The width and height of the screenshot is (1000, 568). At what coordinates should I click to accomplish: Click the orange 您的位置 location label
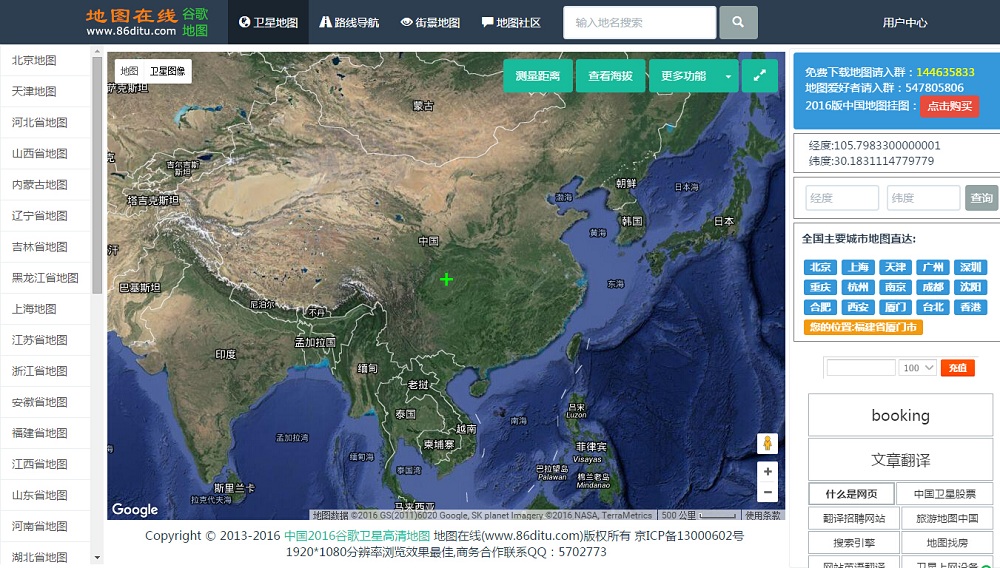[x=863, y=327]
